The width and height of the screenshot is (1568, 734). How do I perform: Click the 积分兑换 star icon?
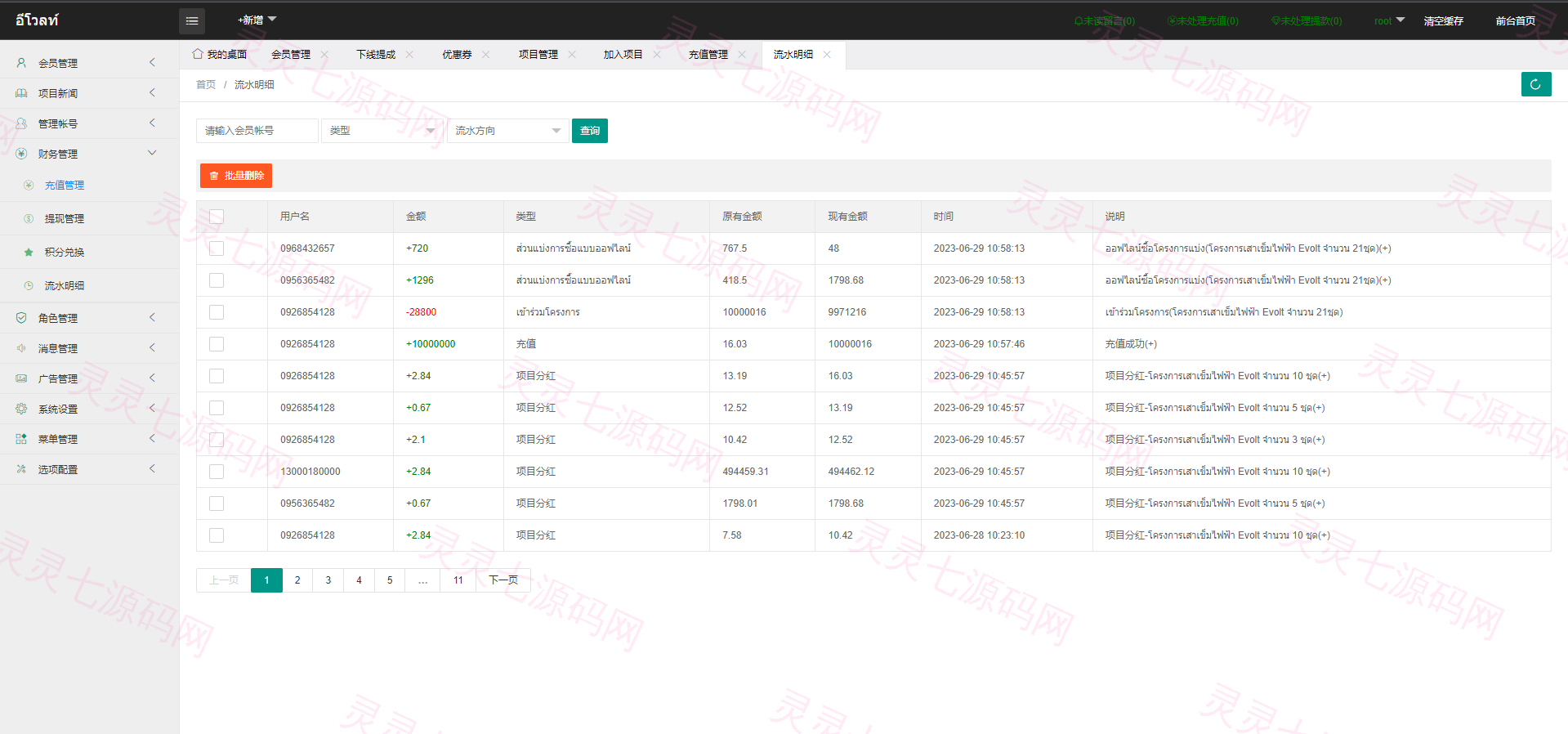29,253
